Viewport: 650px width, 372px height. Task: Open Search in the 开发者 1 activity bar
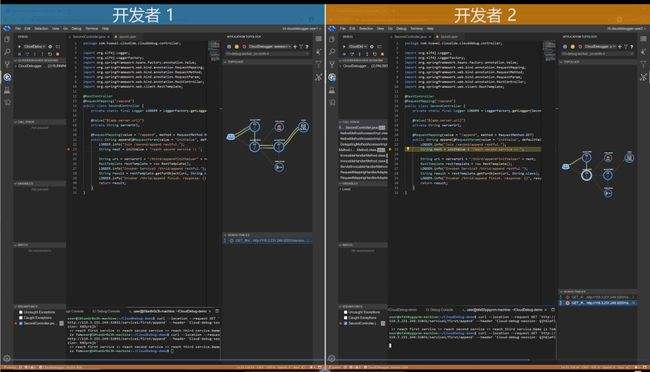tap(7, 52)
